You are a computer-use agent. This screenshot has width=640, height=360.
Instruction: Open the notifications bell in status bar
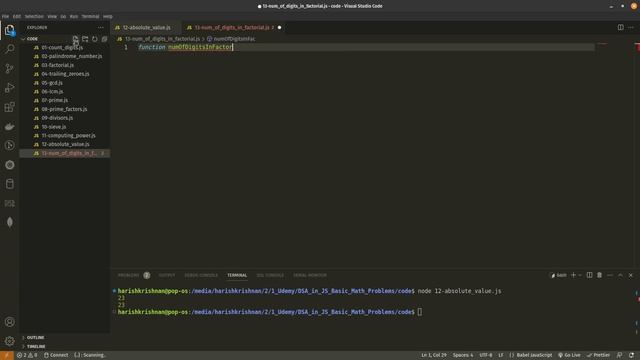(x=631, y=355)
